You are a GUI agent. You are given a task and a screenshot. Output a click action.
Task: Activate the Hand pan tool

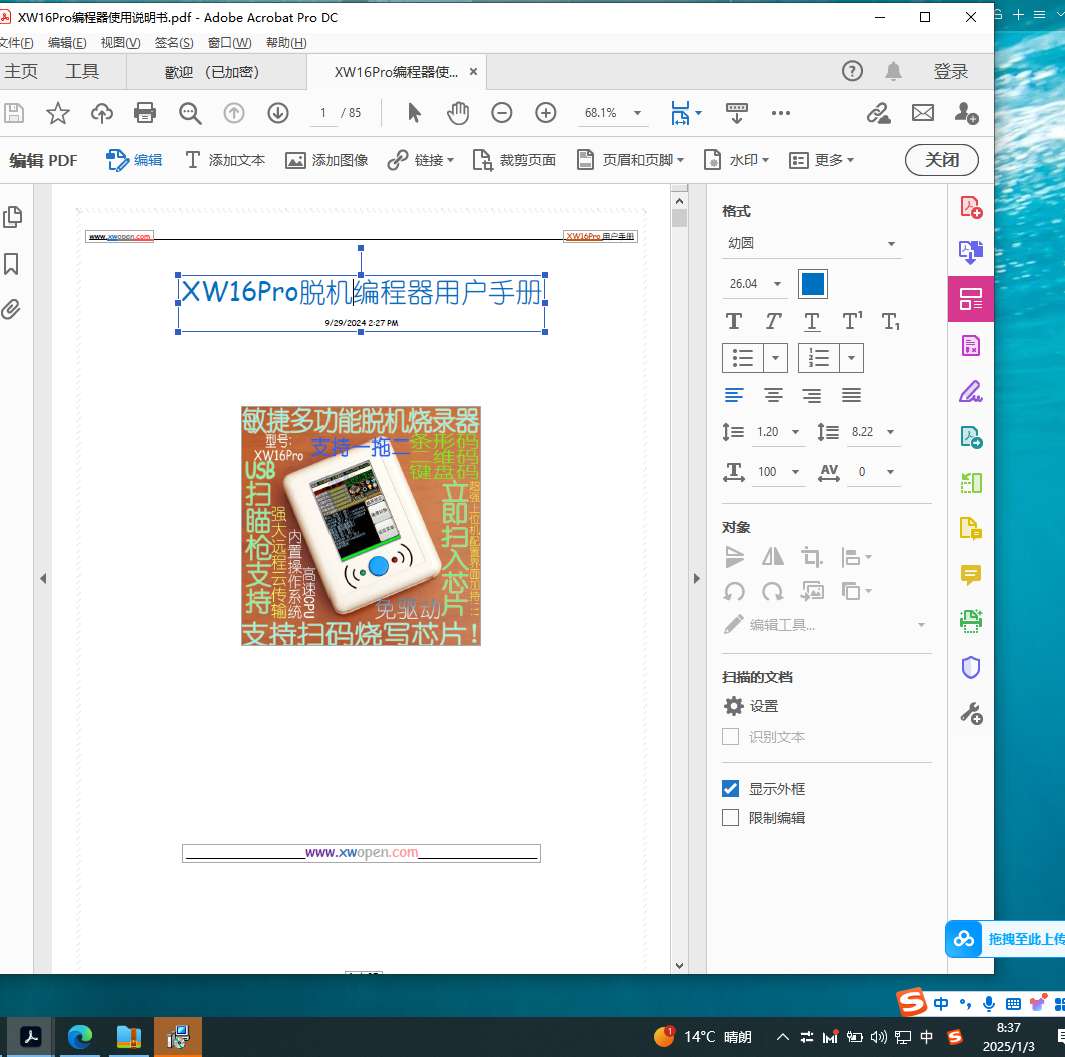click(x=458, y=113)
